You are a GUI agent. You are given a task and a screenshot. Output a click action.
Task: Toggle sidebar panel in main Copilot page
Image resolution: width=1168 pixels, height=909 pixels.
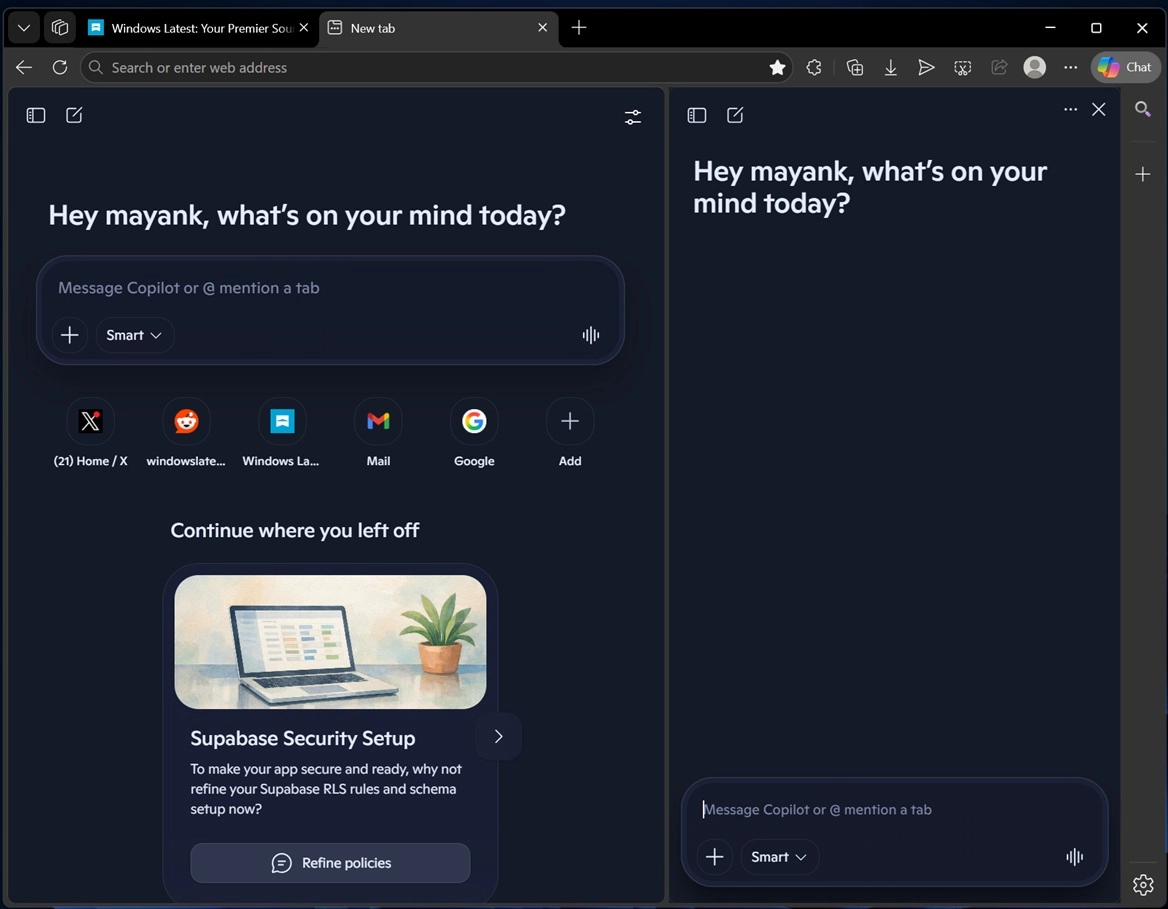pyautogui.click(x=36, y=115)
